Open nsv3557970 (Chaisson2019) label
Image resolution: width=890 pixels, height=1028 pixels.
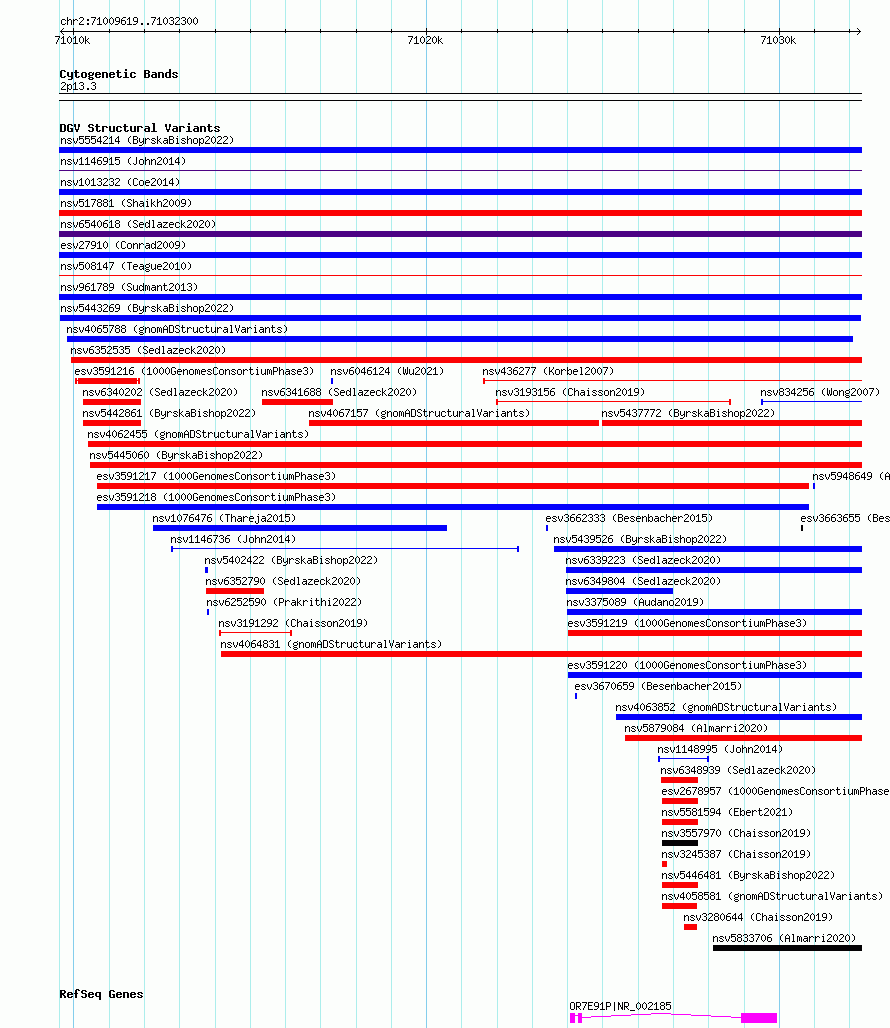[736, 833]
